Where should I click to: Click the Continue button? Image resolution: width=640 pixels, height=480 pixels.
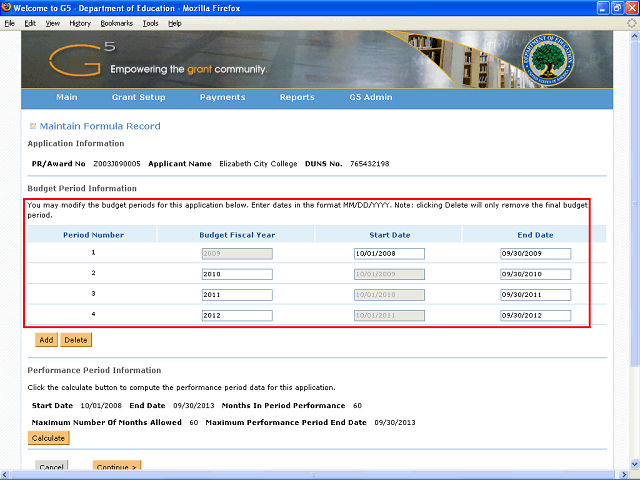pyautogui.click(x=118, y=467)
